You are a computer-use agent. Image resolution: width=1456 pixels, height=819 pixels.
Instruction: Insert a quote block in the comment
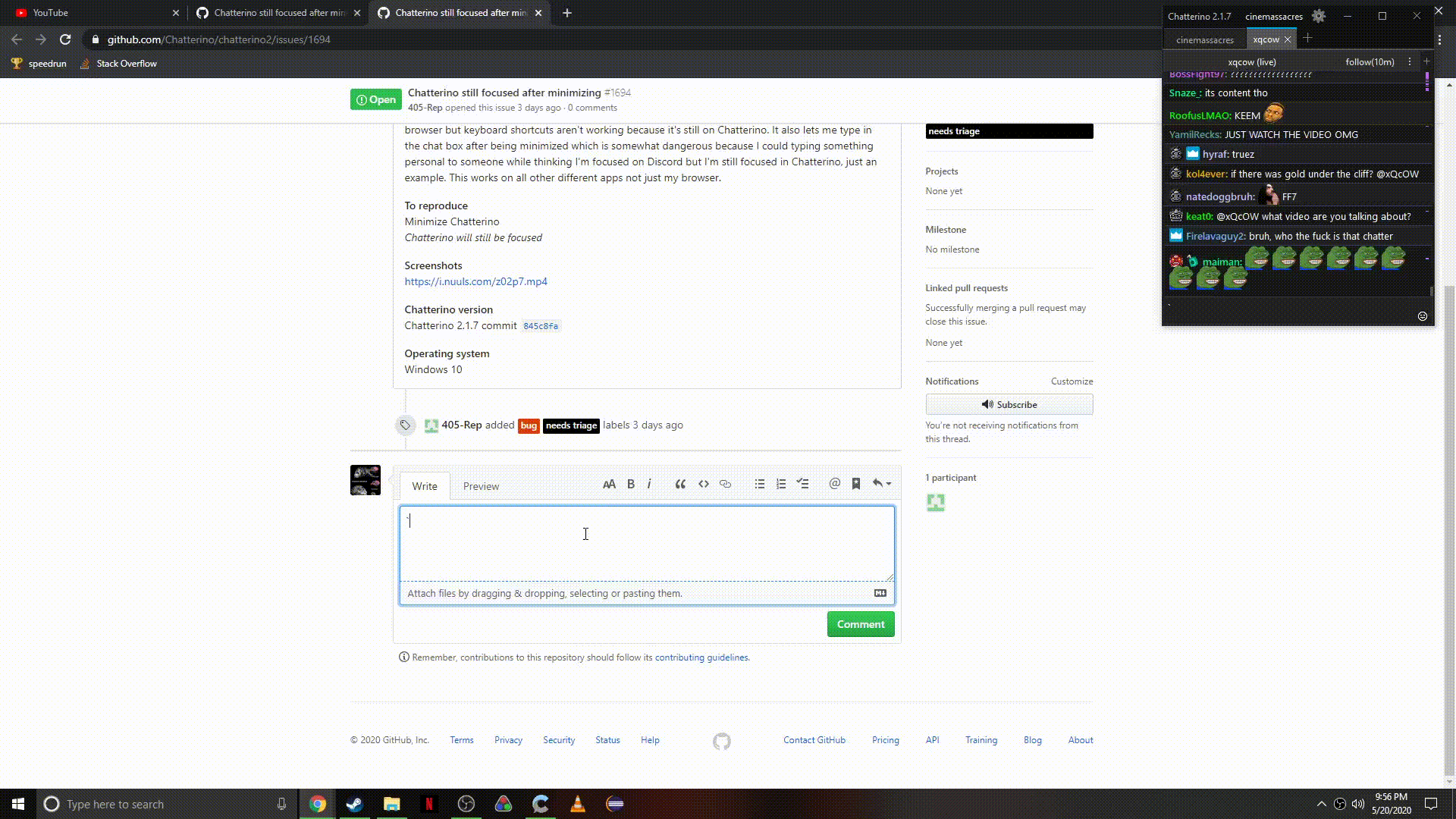[x=680, y=483]
